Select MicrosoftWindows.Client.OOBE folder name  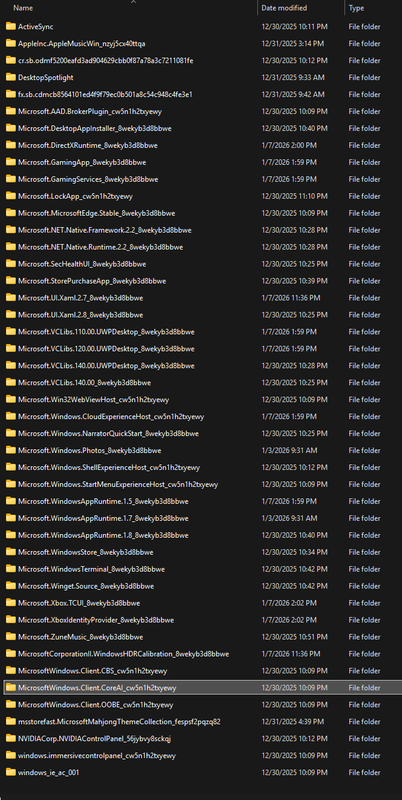95,704
